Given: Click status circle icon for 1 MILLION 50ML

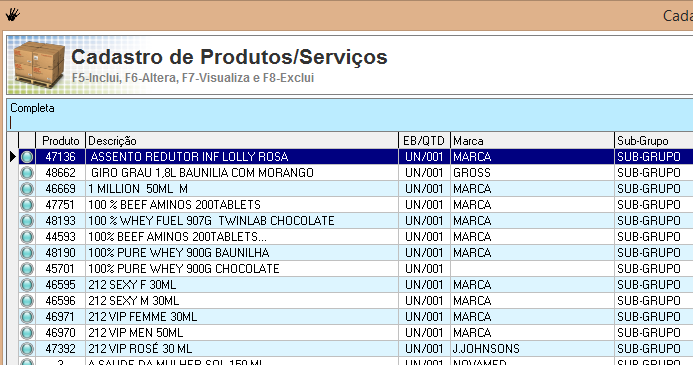Looking at the screenshot, I should (x=27, y=189).
